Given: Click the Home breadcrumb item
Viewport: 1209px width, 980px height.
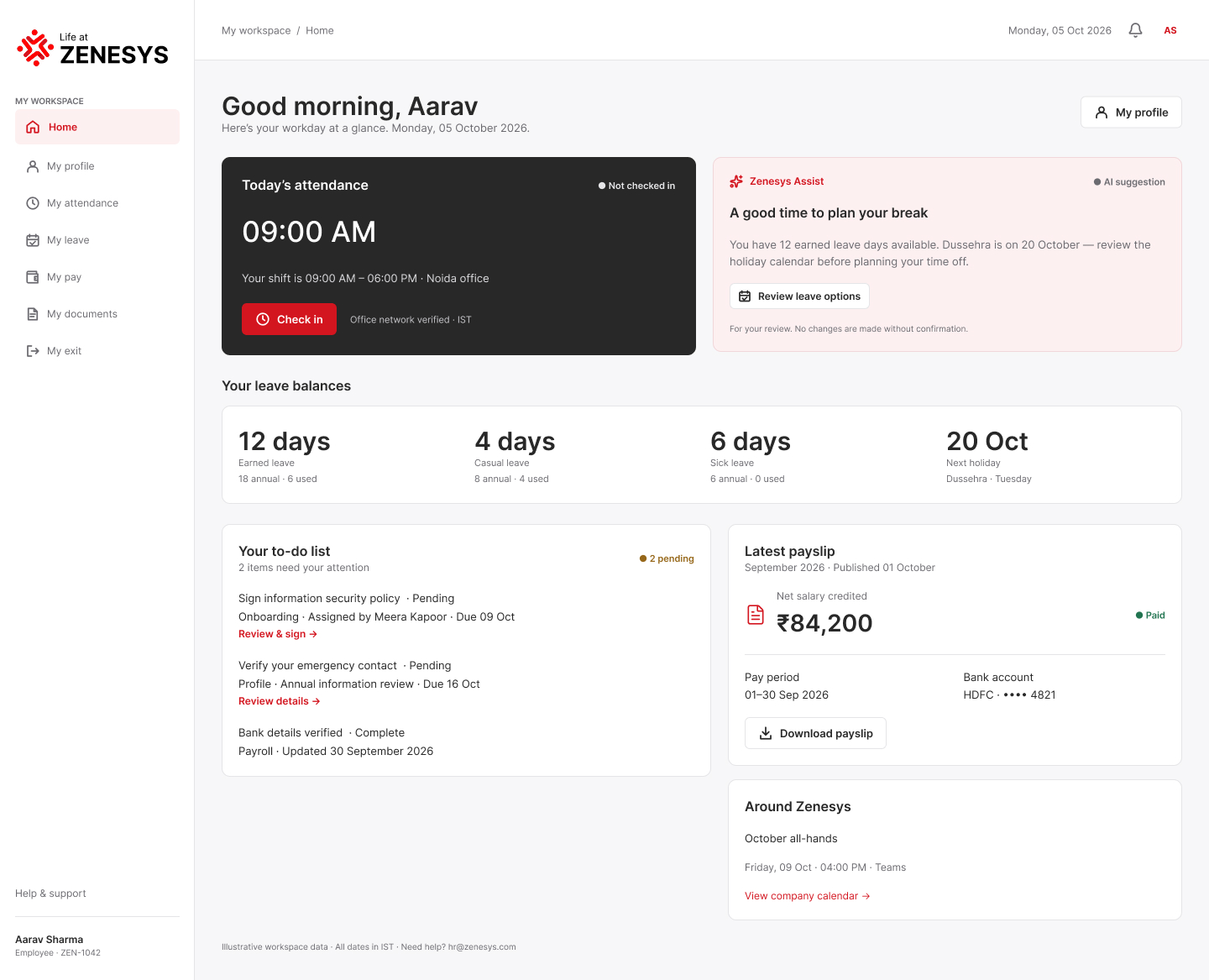Looking at the screenshot, I should 320,30.
